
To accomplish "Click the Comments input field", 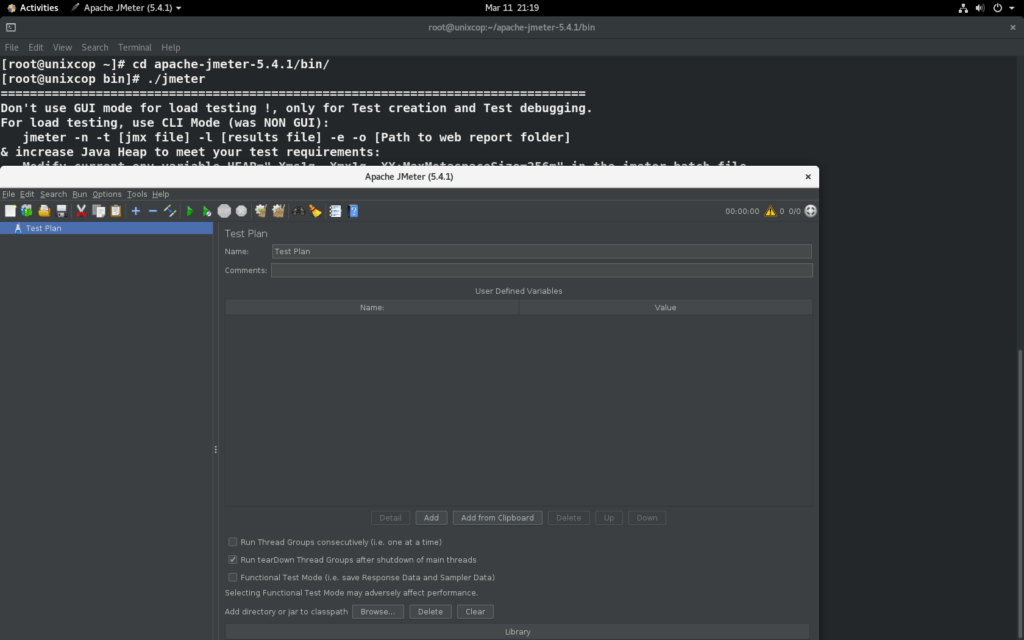I will tap(541, 270).
